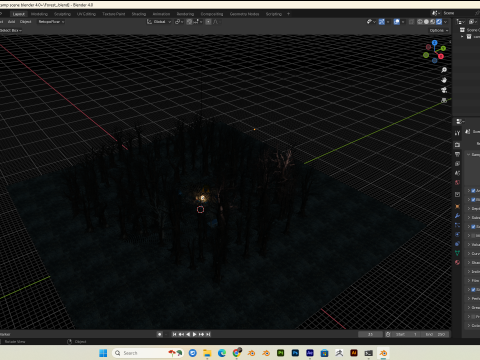Toggle snapping magnet in header
Viewport: 480px width, 360px height.
[x=189, y=22]
